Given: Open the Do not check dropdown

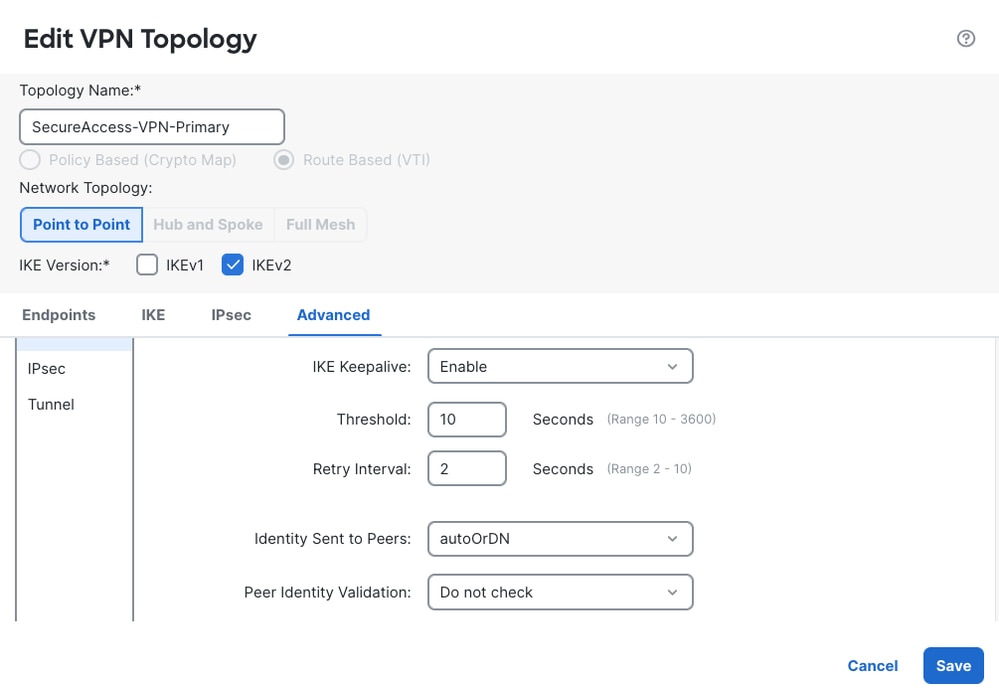Looking at the screenshot, I should (560, 592).
